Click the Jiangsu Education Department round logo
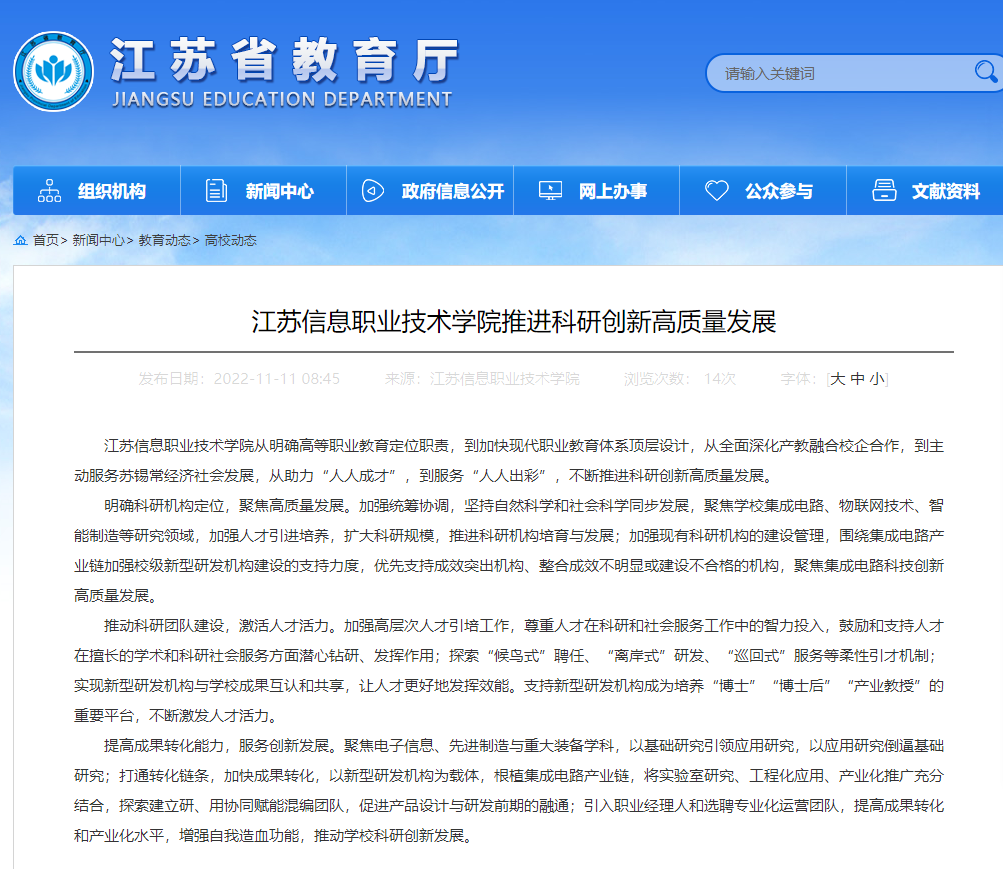The width and height of the screenshot is (1003, 869). point(53,72)
